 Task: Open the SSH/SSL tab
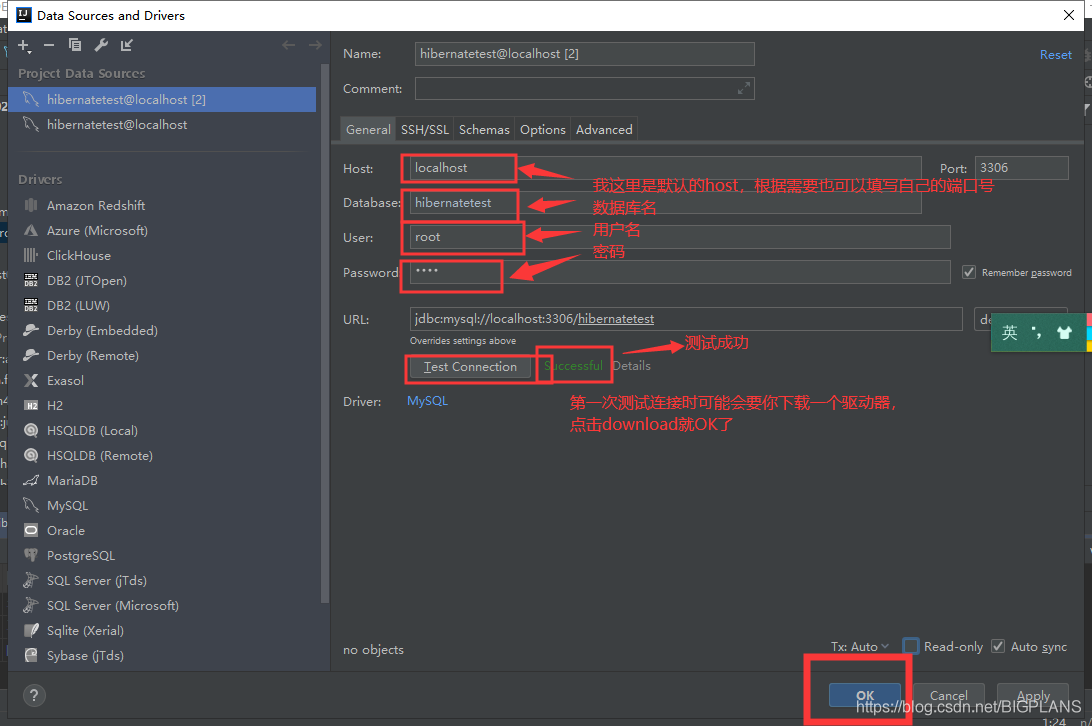pyautogui.click(x=425, y=130)
